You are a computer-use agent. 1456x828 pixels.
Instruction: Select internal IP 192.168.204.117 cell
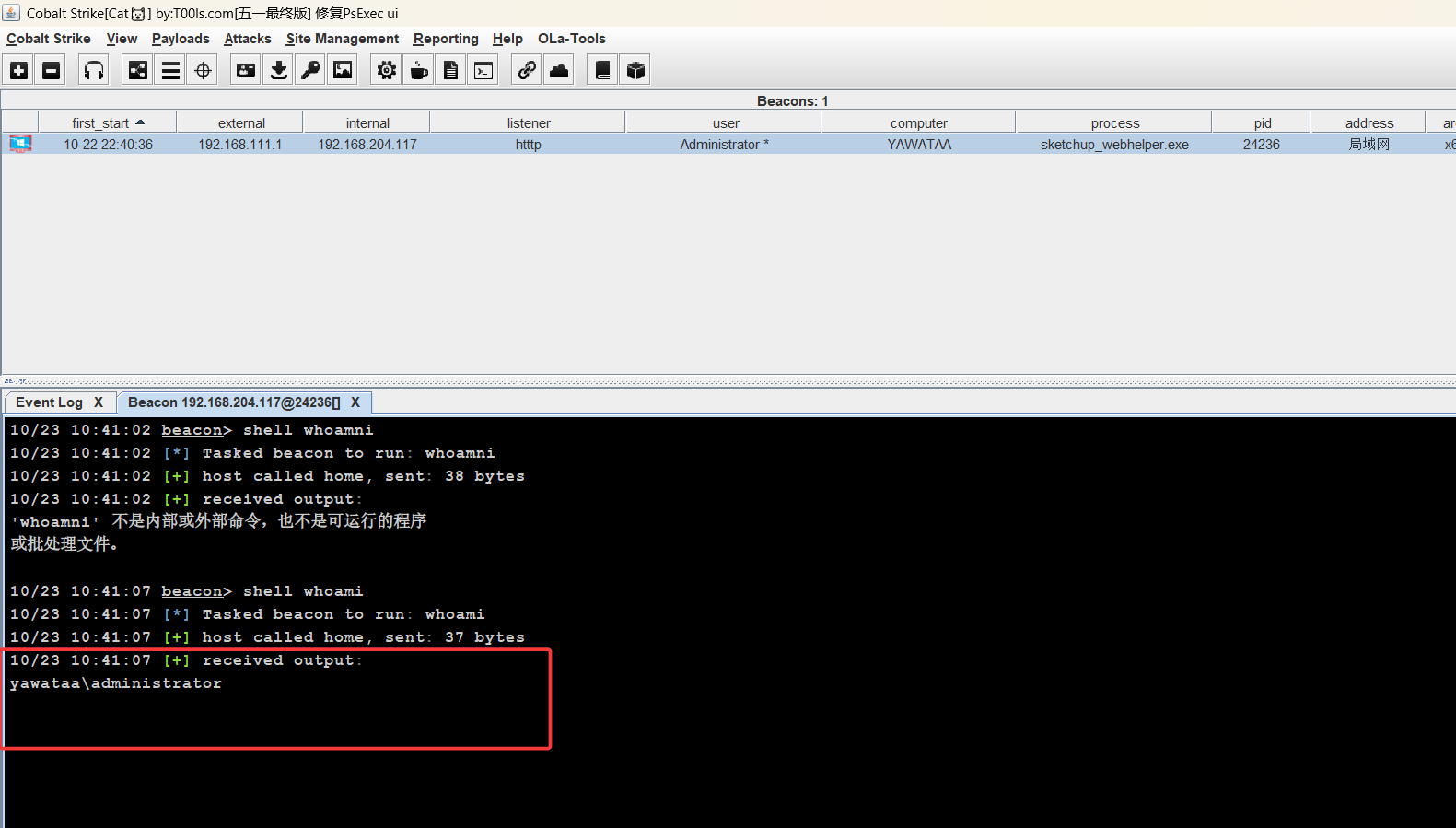point(367,145)
